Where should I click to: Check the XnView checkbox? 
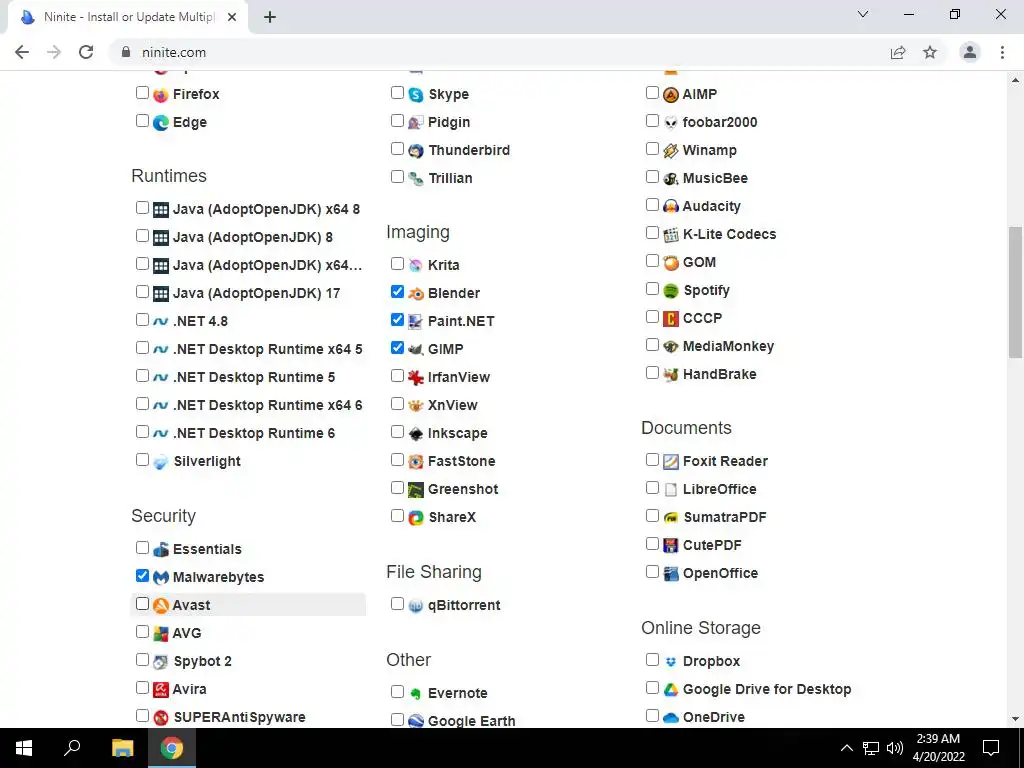click(x=397, y=404)
